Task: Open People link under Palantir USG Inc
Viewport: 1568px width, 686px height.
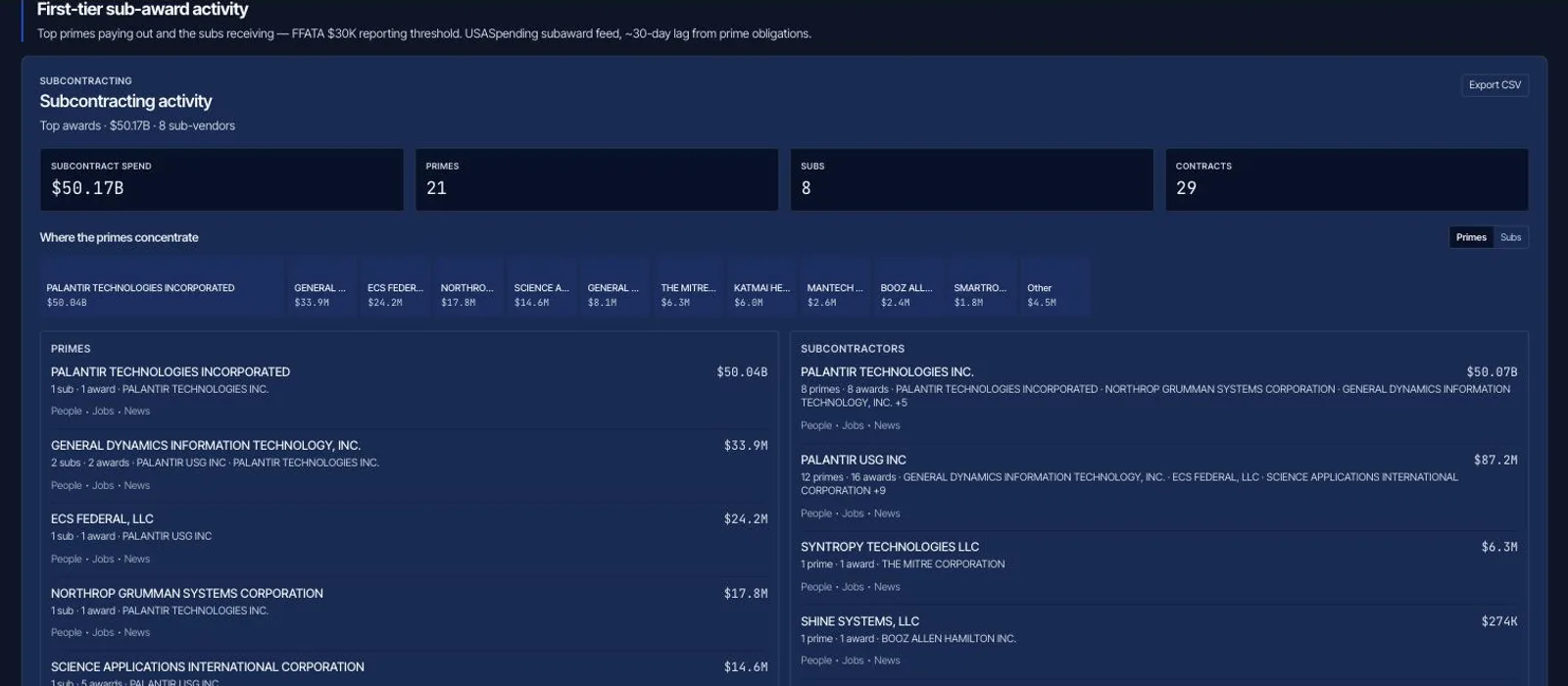Action: 816,514
